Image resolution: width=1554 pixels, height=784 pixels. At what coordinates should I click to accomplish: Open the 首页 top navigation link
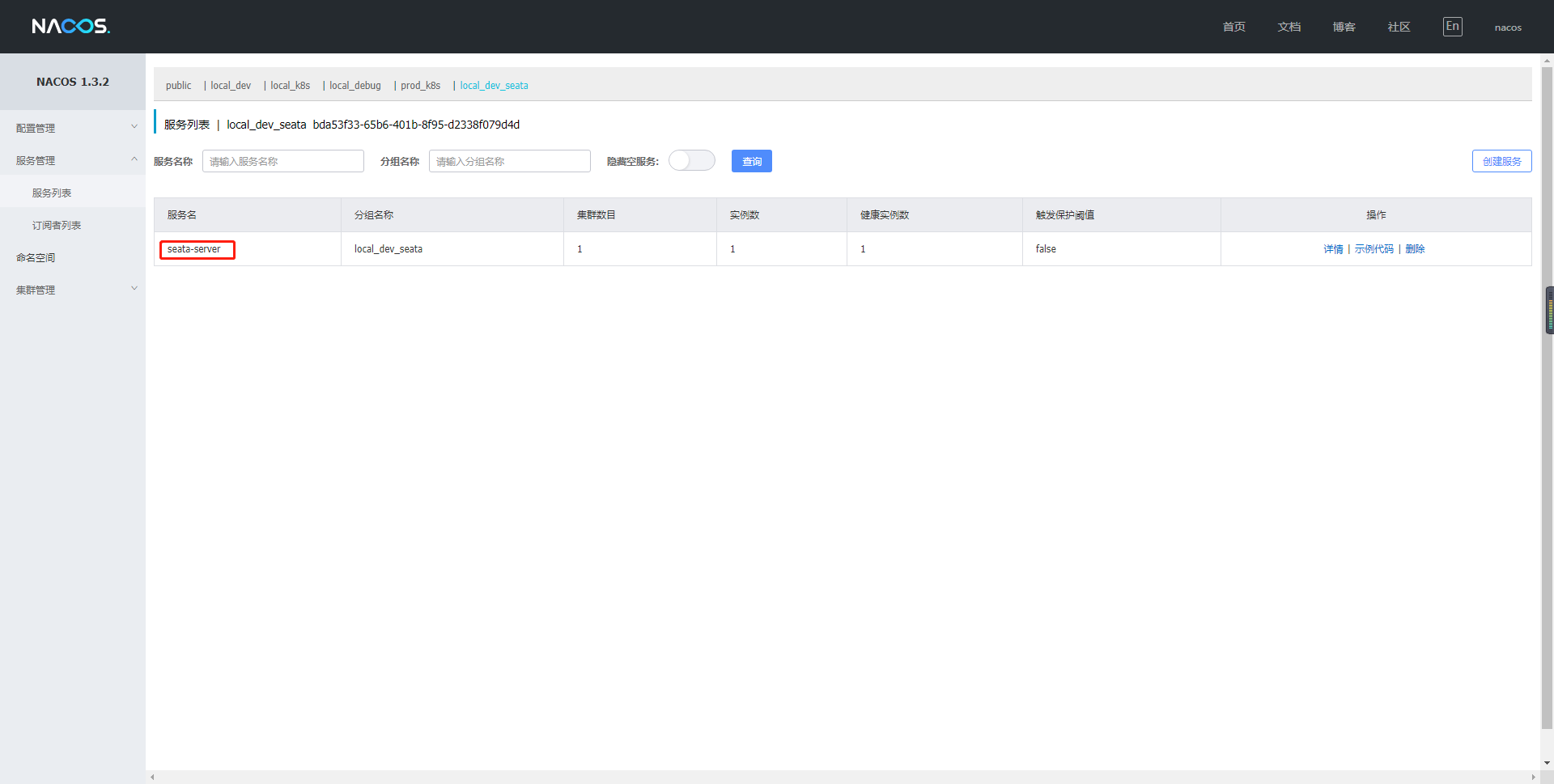click(x=1234, y=27)
